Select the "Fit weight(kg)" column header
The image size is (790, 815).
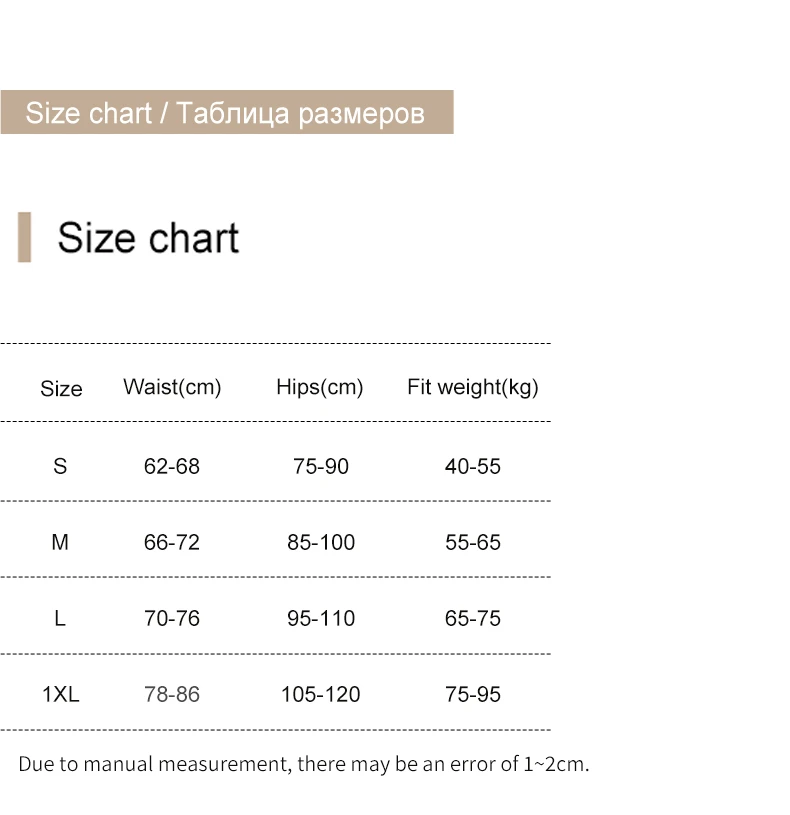[472, 387]
